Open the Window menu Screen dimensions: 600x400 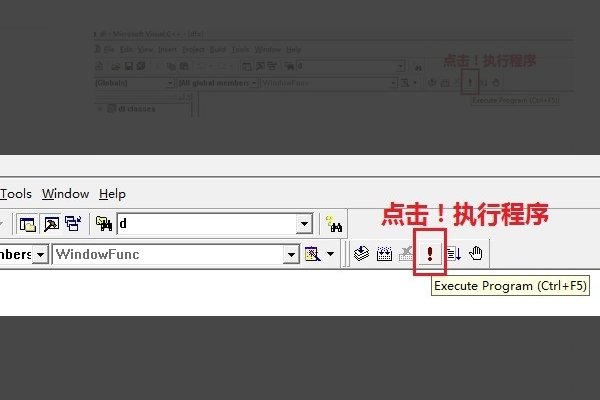pyautogui.click(x=65, y=194)
